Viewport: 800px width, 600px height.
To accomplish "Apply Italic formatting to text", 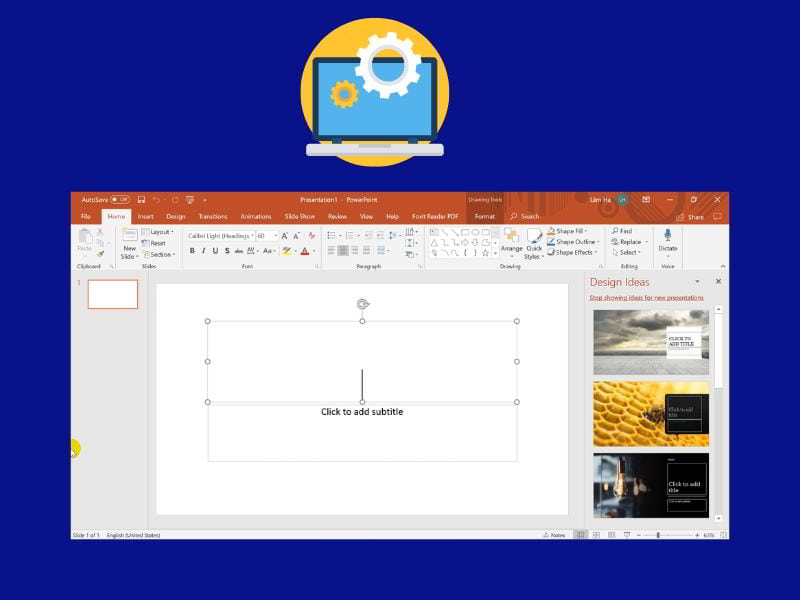I will click(x=204, y=251).
